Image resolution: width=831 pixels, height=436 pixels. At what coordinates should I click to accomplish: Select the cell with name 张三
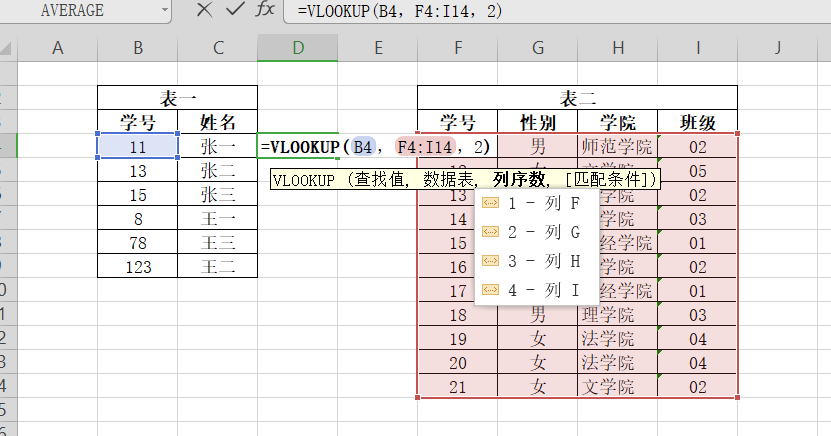click(x=218, y=194)
